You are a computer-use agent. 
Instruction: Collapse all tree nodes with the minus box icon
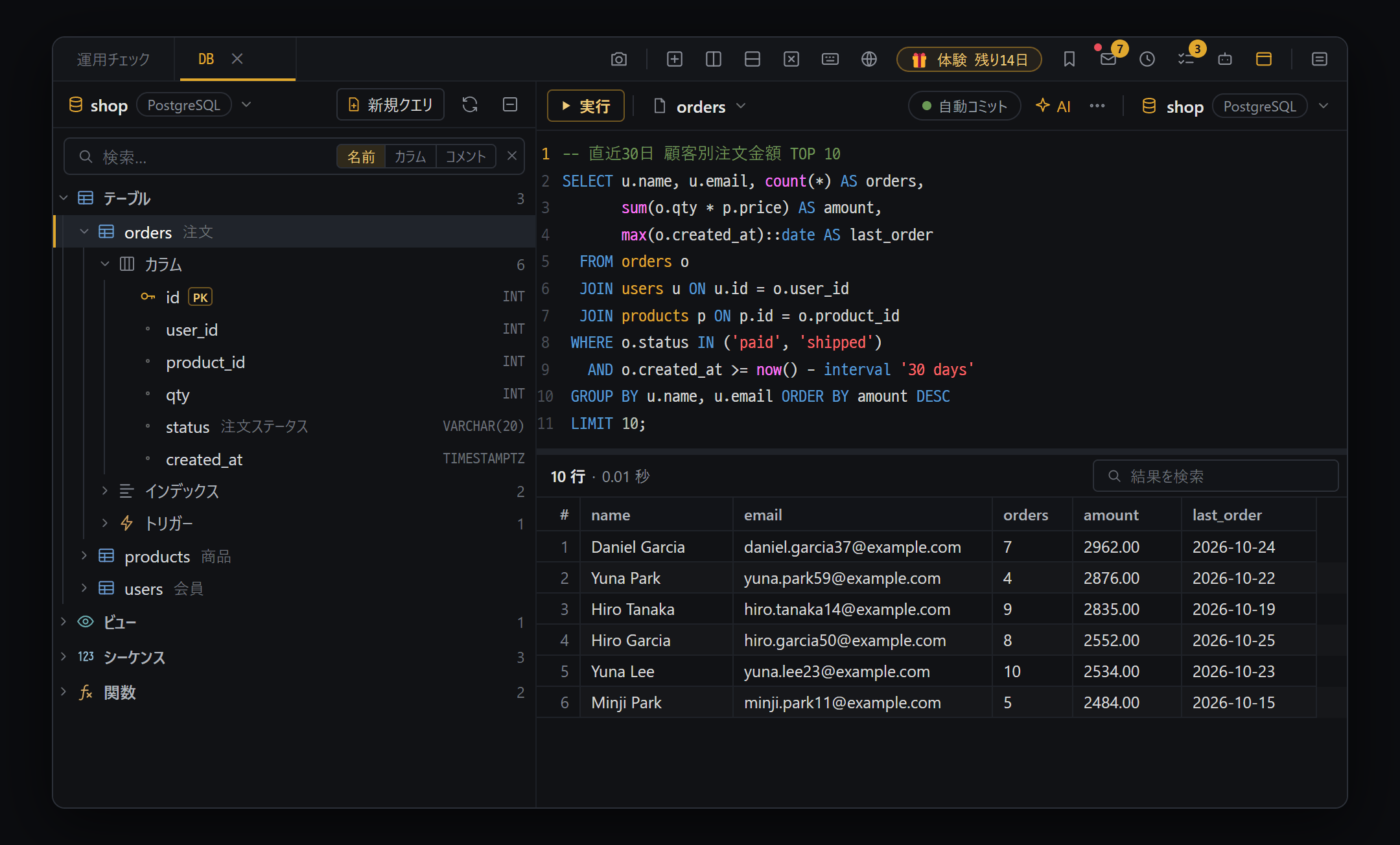[x=510, y=104]
